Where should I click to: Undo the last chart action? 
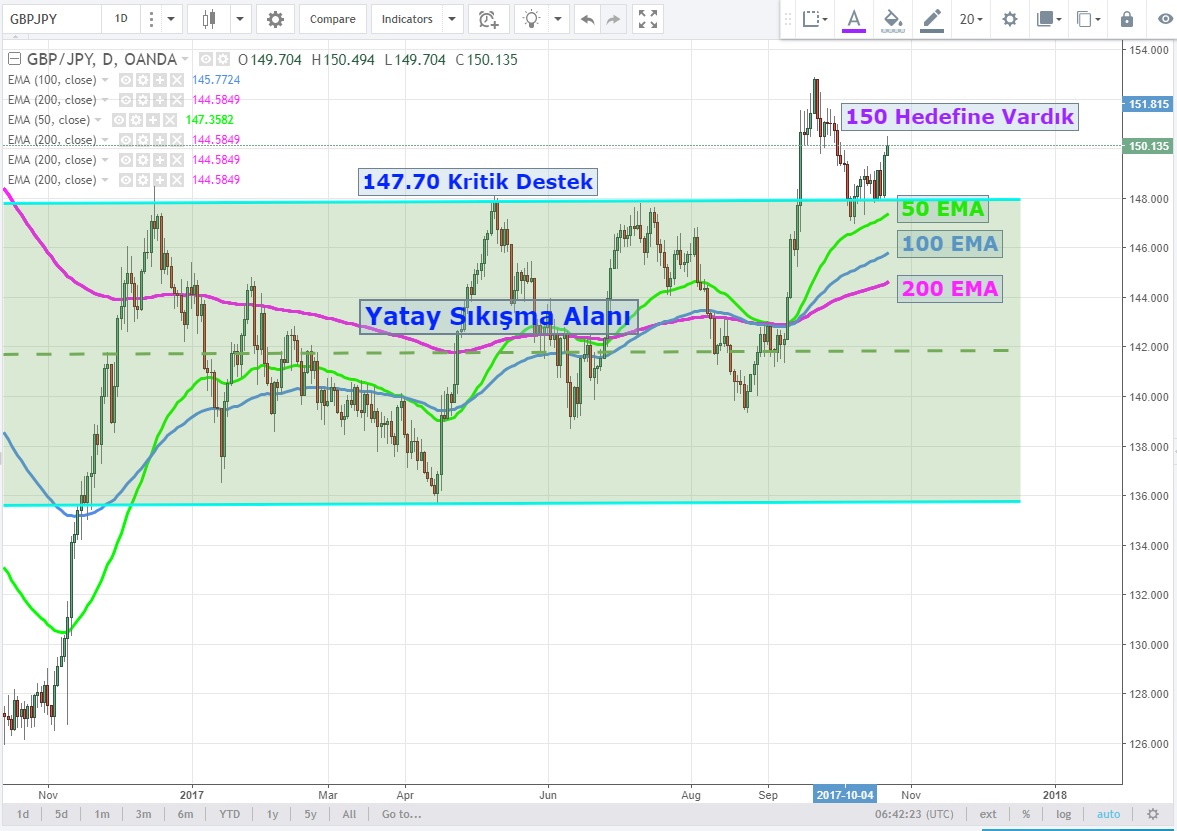pos(587,19)
